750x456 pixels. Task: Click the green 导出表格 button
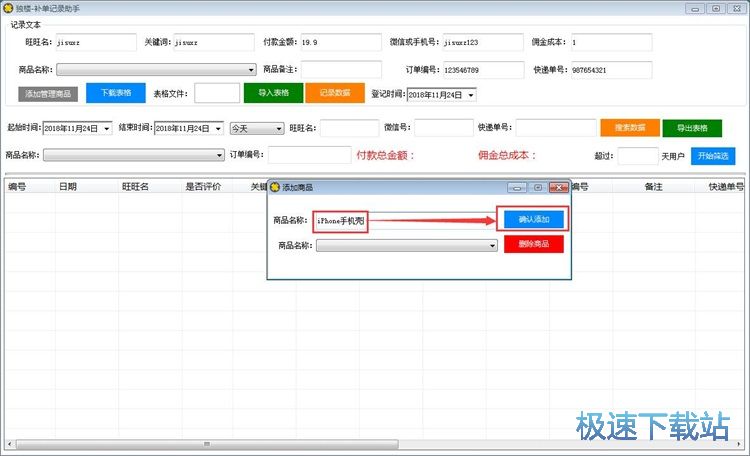coord(692,128)
